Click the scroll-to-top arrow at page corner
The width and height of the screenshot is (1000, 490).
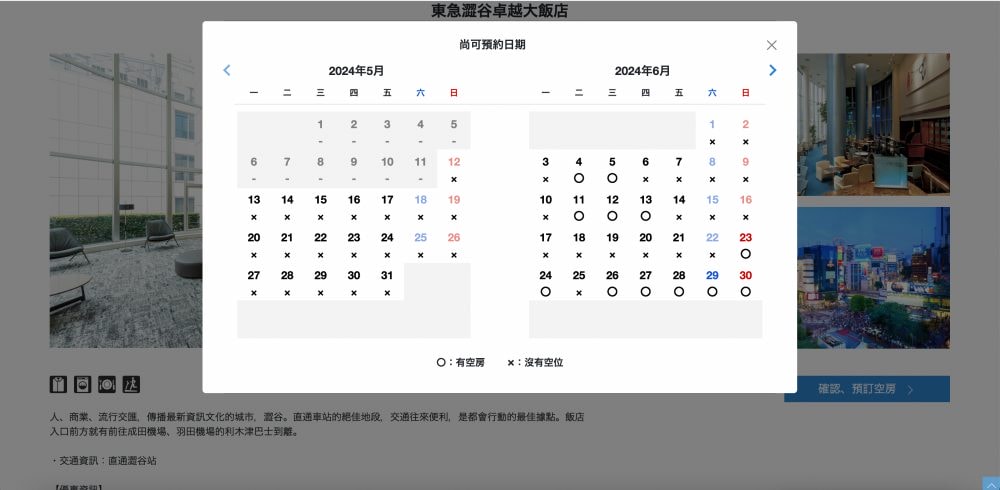[x=990, y=483]
